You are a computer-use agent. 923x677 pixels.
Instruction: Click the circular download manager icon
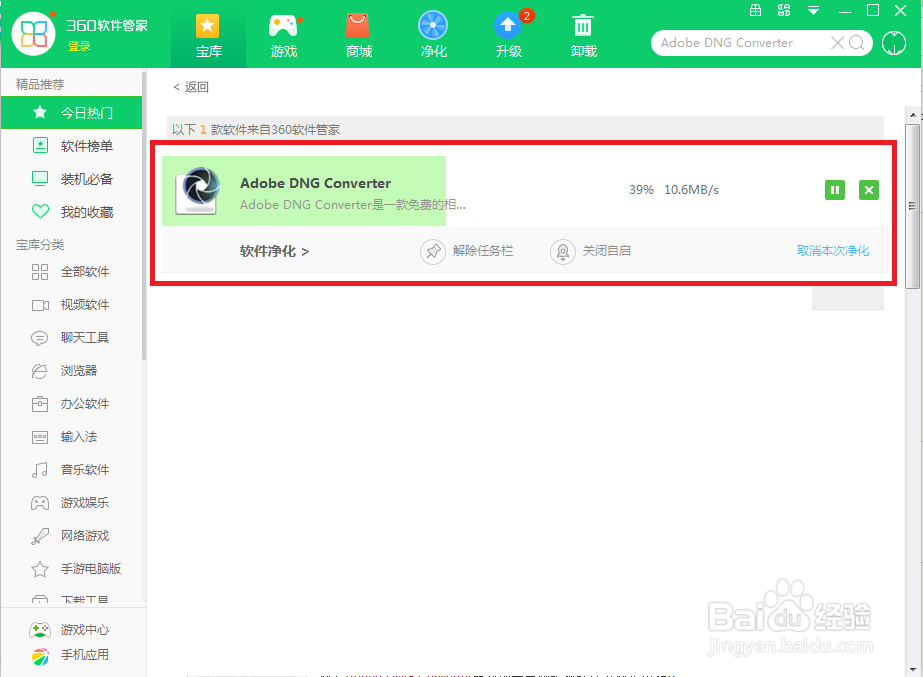pos(894,43)
